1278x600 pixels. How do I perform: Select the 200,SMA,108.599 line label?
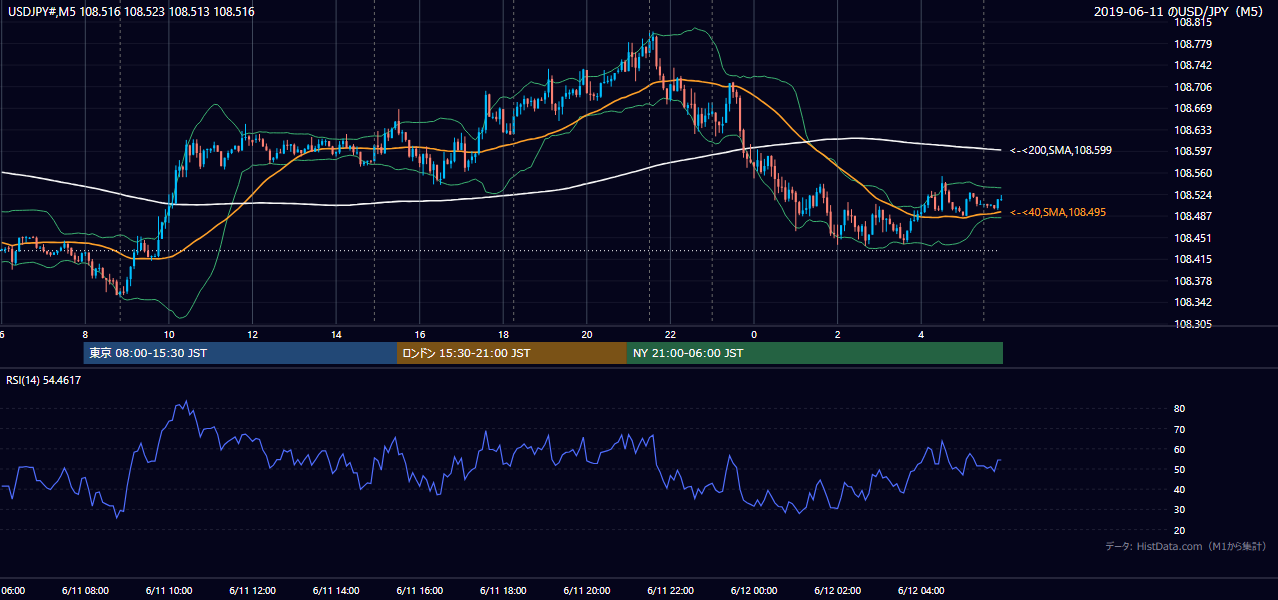coord(1061,150)
